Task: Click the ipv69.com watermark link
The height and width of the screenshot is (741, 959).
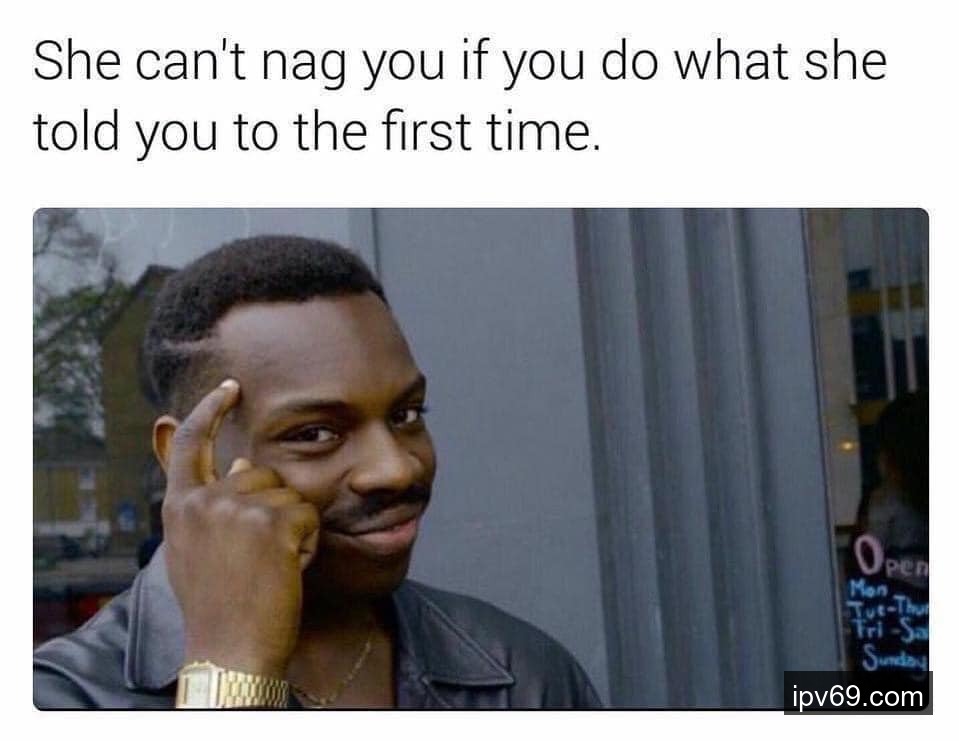Action: click(857, 696)
